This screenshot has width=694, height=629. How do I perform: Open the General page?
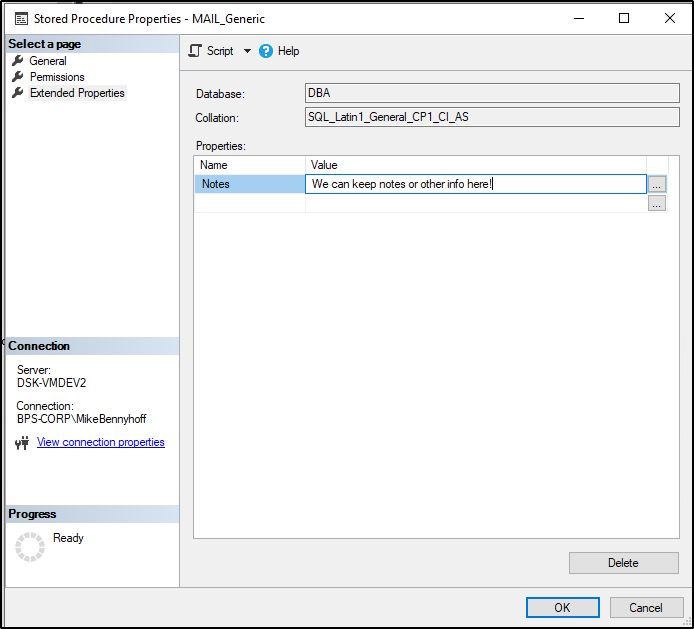pos(48,61)
